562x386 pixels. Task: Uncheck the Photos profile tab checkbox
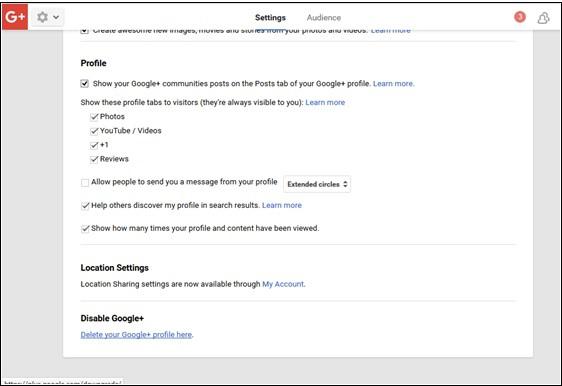click(94, 116)
